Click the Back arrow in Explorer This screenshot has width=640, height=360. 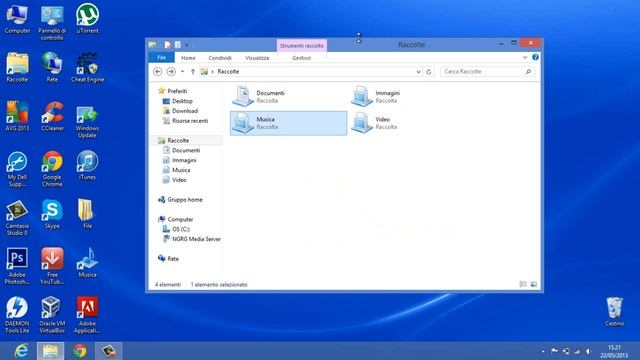point(158,71)
